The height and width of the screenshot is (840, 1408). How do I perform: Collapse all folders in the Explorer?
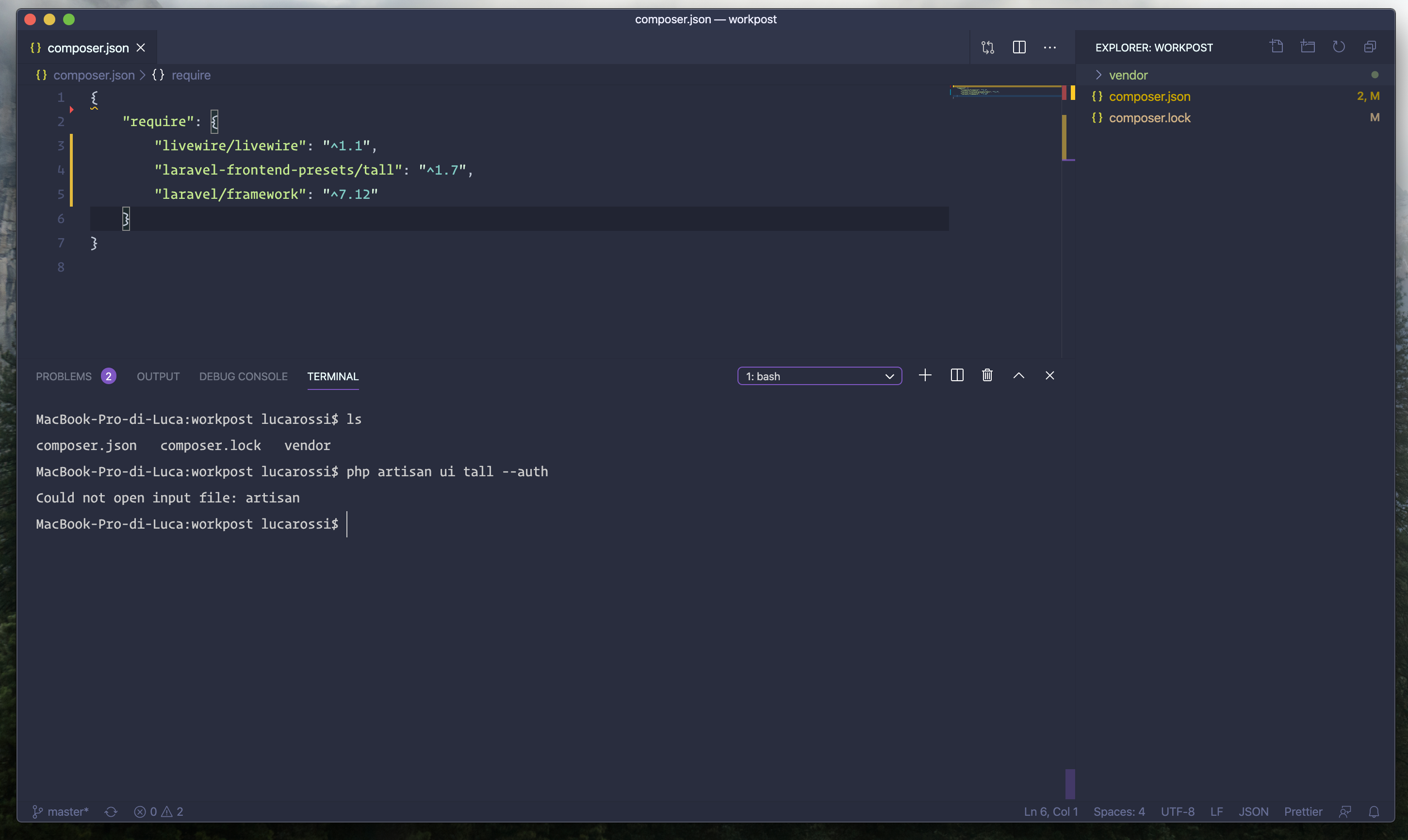click(x=1370, y=47)
